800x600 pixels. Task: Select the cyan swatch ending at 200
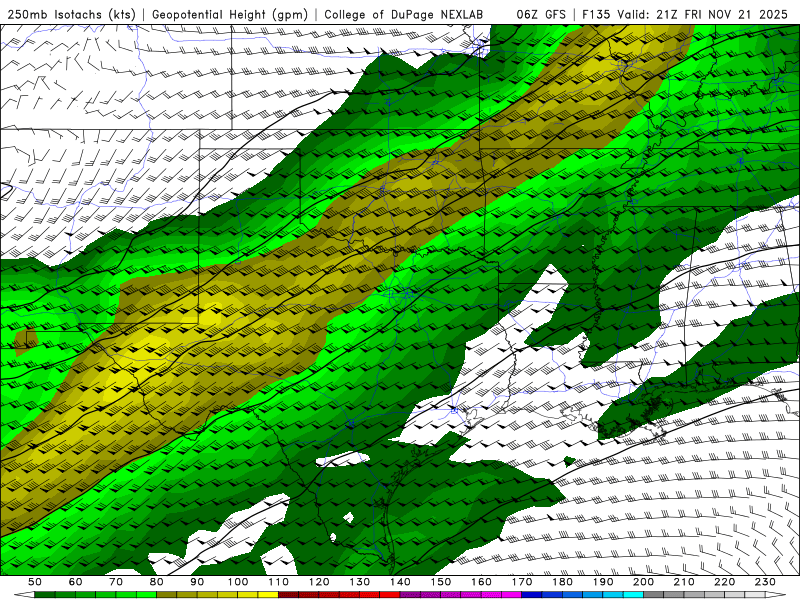click(633, 594)
